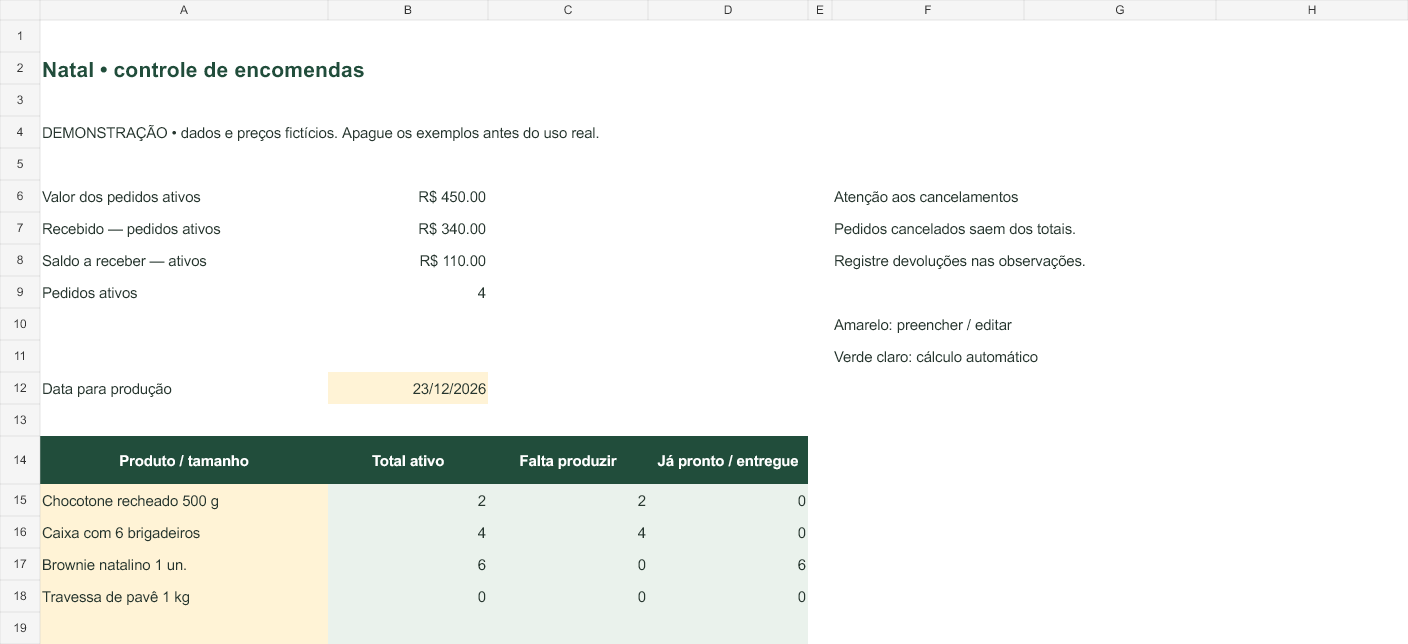The image size is (1408, 644).
Task: Click 'Pedidos cancelados saem dos totais.' text
Action: 955,229
